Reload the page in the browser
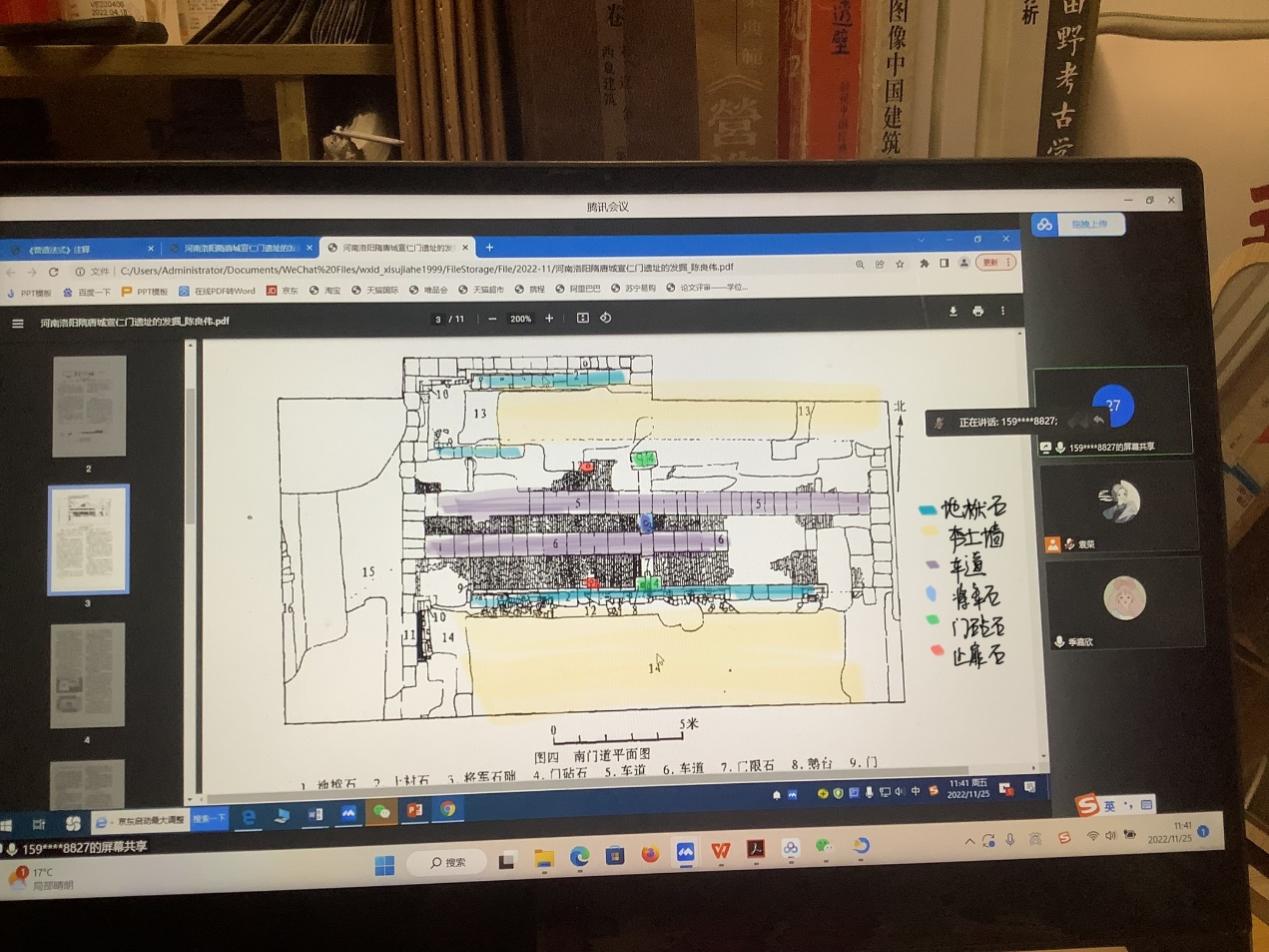This screenshot has width=1269, height=952. (53, 272)
